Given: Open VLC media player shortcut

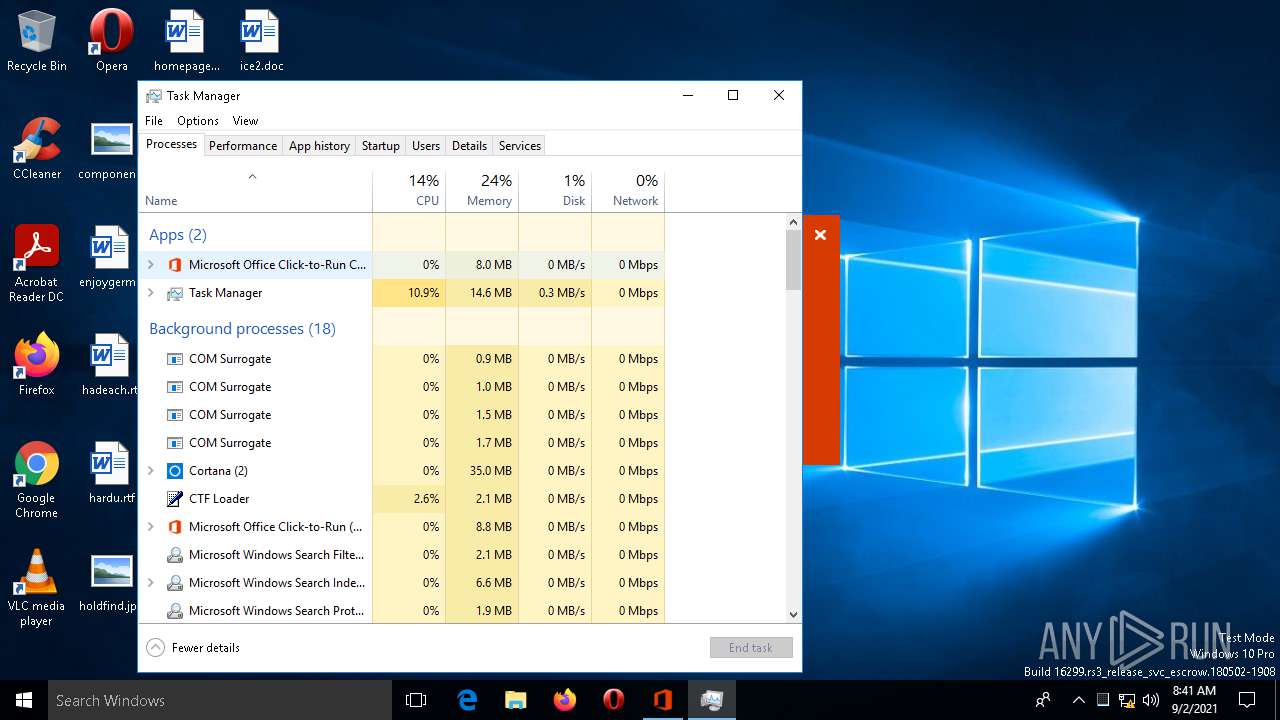Looking at the screenshot, I should 37,587.
